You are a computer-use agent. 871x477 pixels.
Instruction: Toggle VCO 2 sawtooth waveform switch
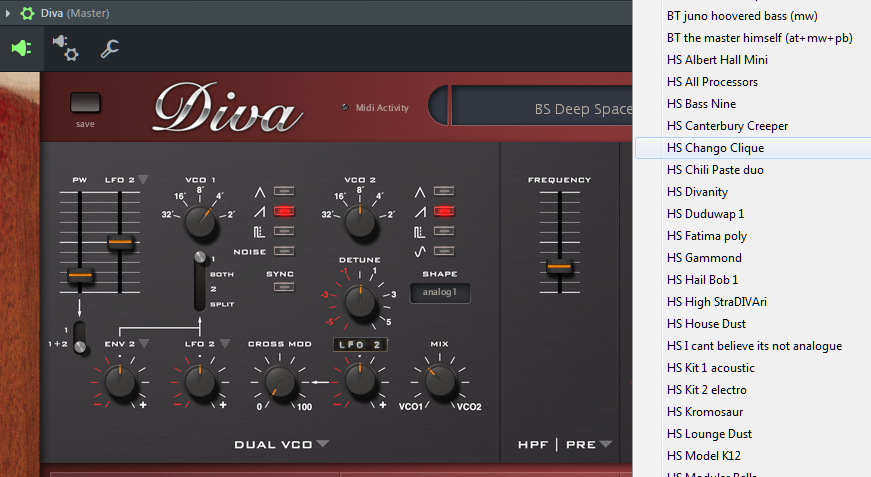point(444,211)
